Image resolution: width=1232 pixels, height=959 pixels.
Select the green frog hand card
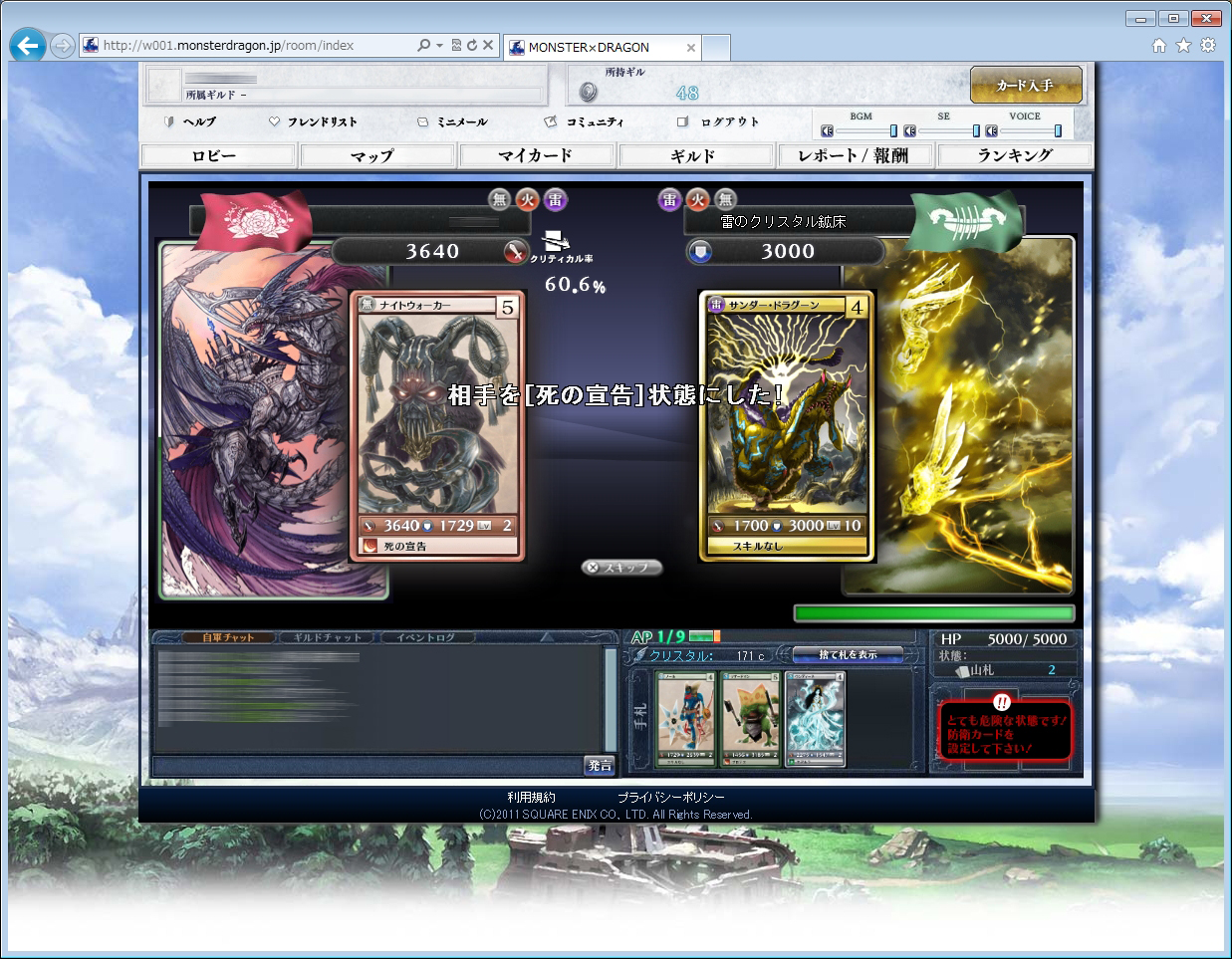pos(751,719)
